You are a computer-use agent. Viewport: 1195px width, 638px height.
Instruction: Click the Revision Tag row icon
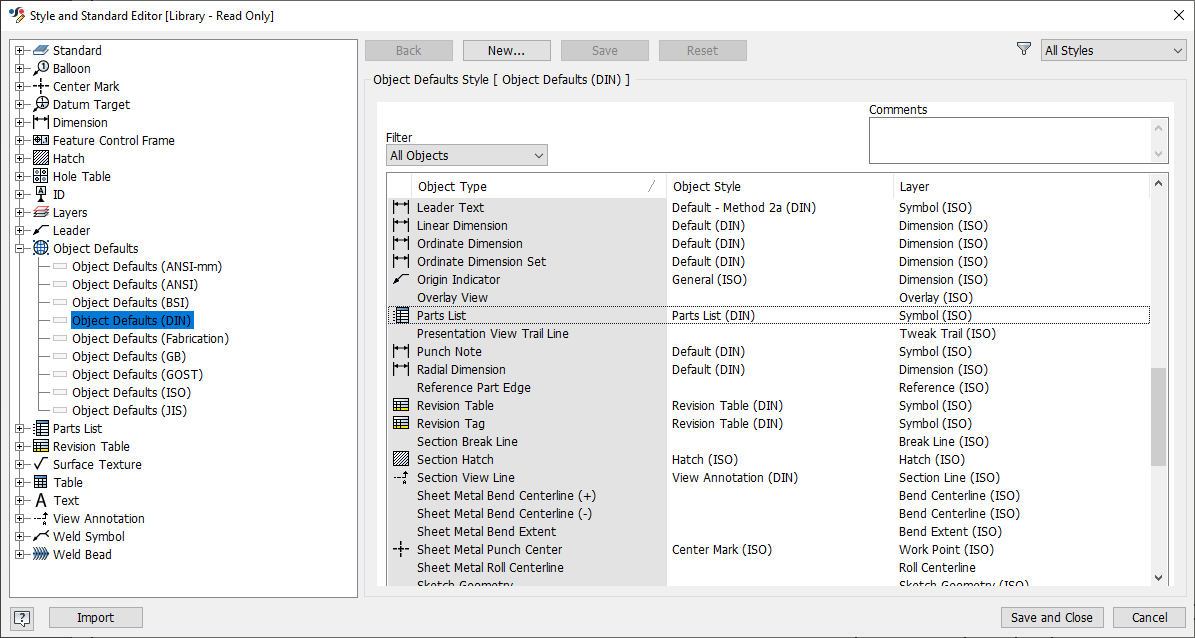point(401,424)
